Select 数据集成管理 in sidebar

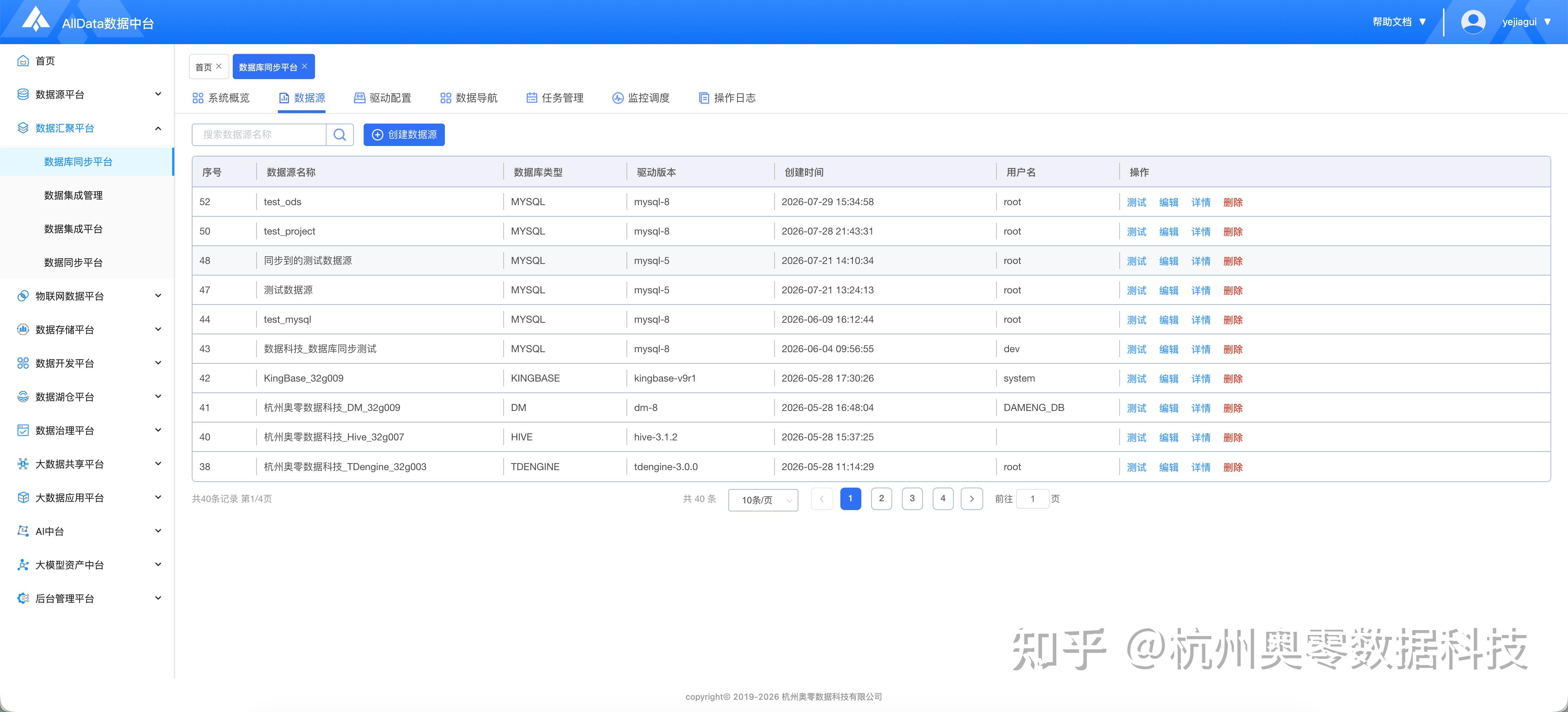[x=73, y=195]
